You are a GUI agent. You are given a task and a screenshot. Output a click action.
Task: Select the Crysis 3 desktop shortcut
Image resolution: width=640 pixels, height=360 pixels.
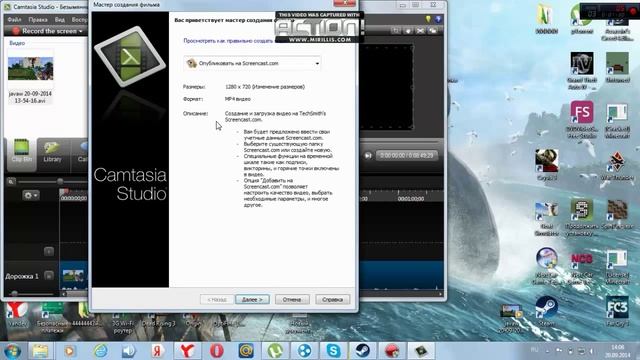point(547,164)
